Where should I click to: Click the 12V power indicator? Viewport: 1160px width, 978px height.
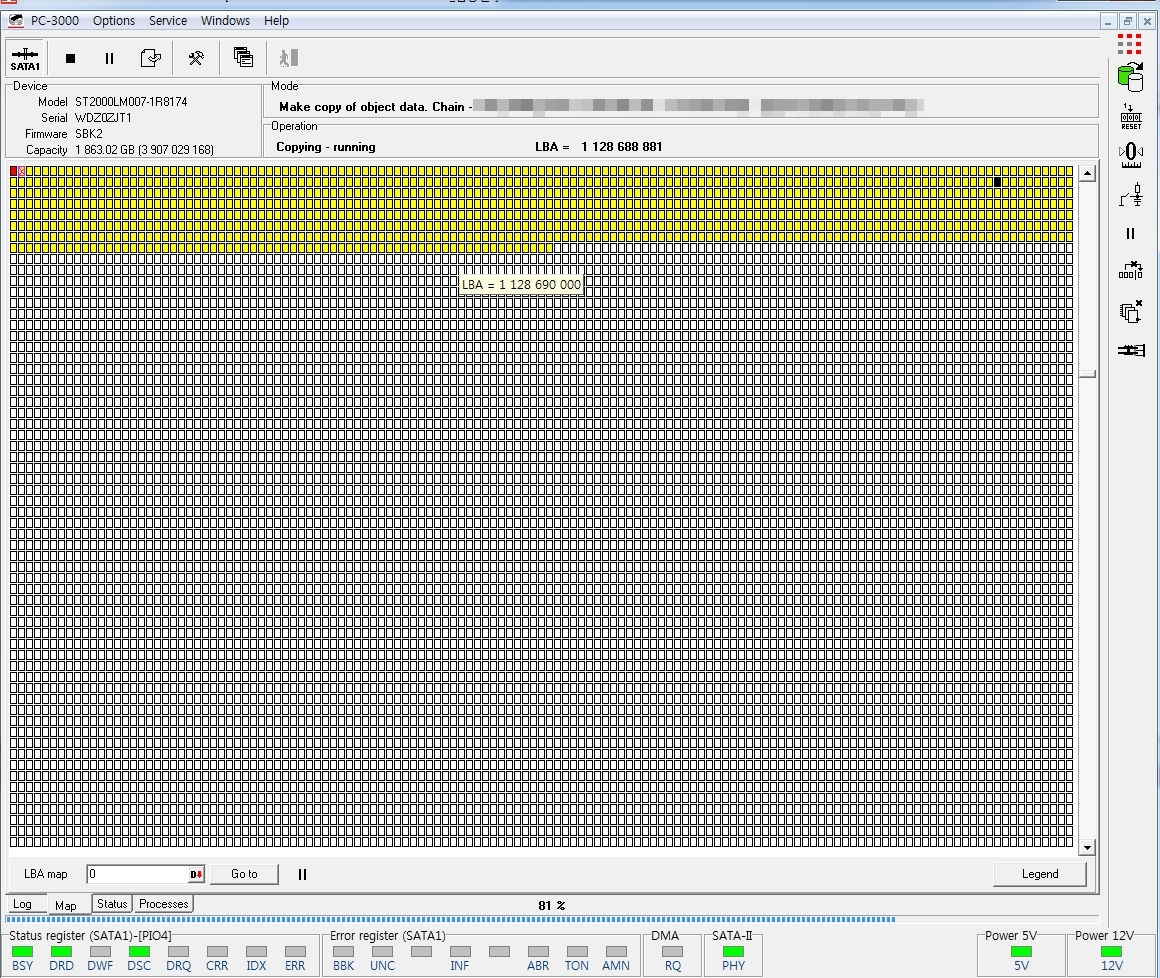tap(1111, 952)
